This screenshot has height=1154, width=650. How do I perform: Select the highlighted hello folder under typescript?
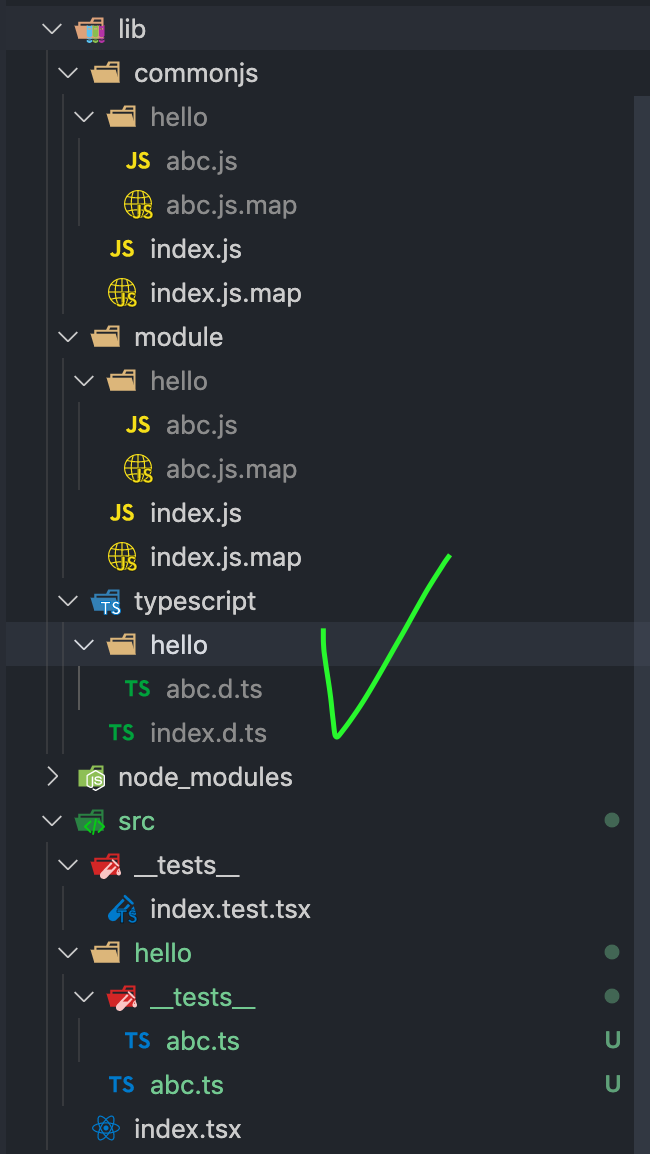click(179, 644)
